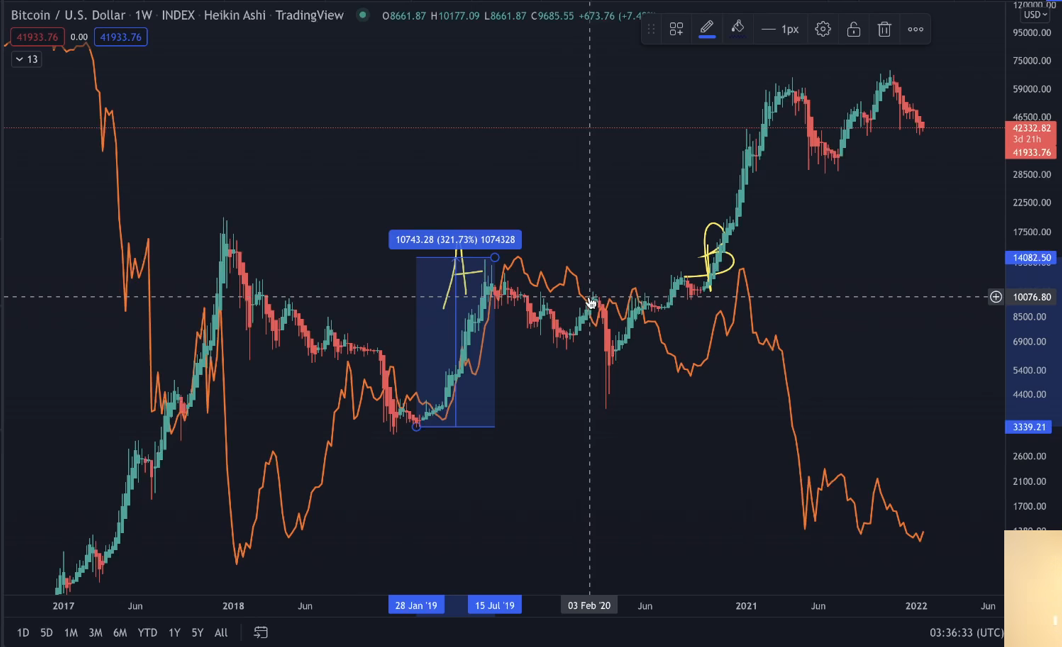The width and height of the screenshot is (1062, 647).
Task: Click the 59000.00 price axis label
Action: click(x=1032, y=89)
